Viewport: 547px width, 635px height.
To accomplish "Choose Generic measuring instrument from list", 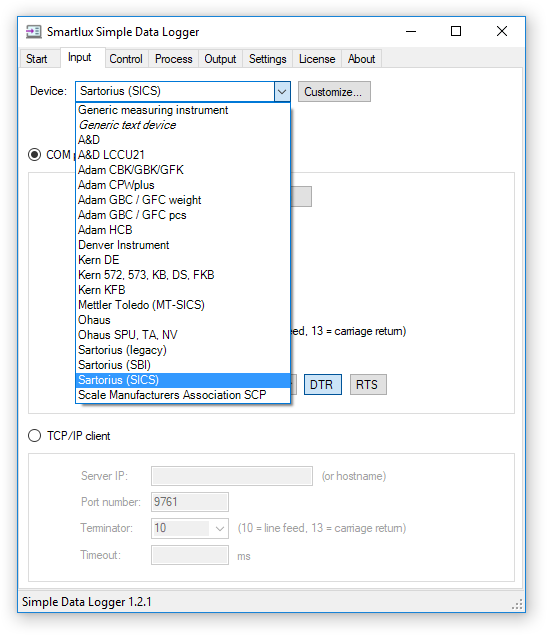I will tap(183, 110).
